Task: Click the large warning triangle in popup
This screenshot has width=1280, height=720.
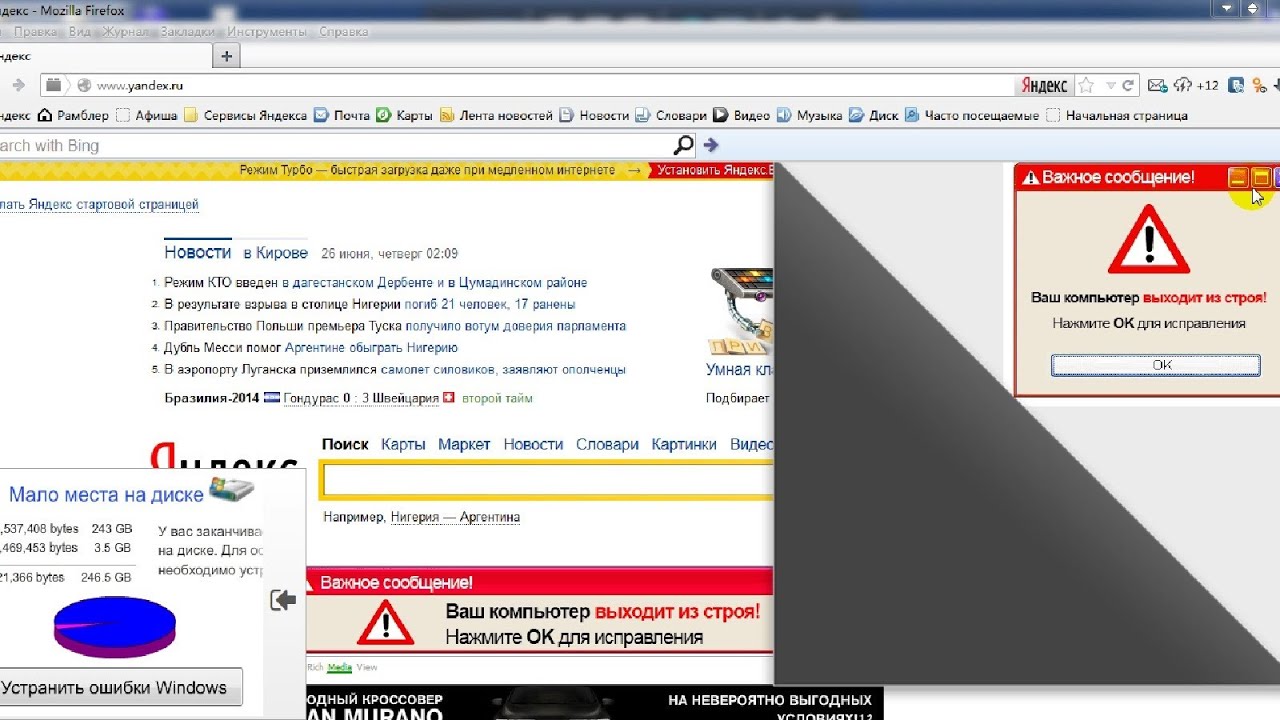Action: click(1149, 240)
